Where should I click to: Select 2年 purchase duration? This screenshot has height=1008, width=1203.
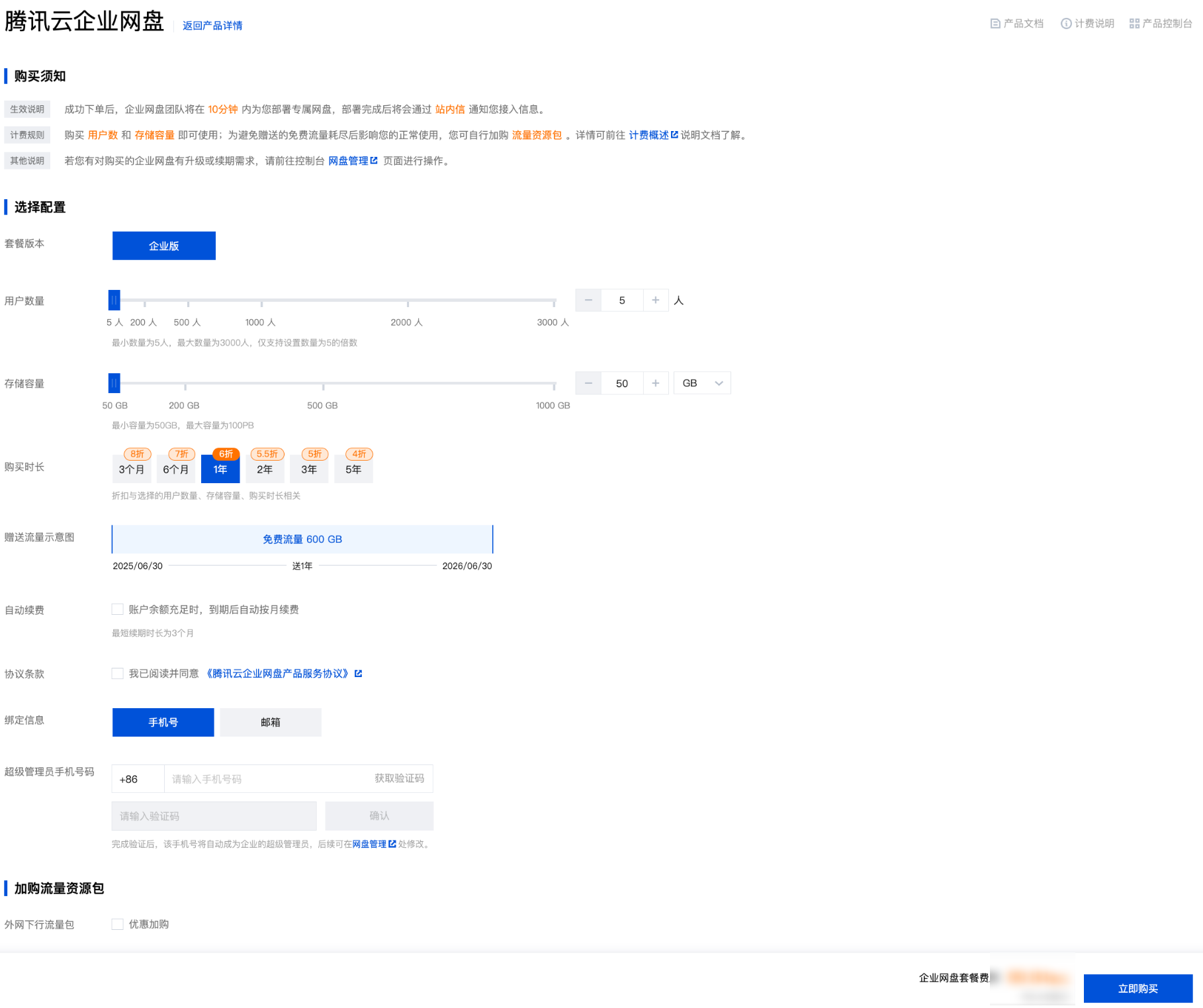click(265, 469)
